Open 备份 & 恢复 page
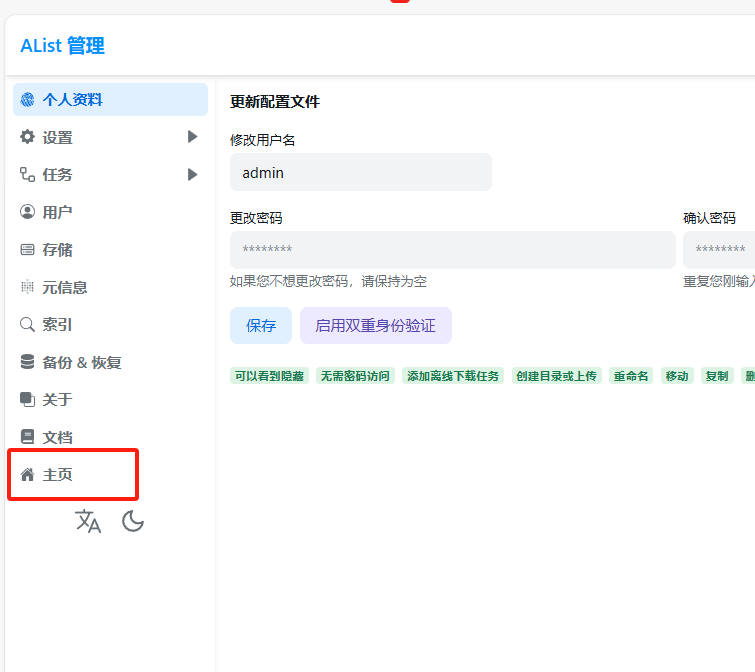The width and height of the screenshot is (755, 672). (110, 362)
